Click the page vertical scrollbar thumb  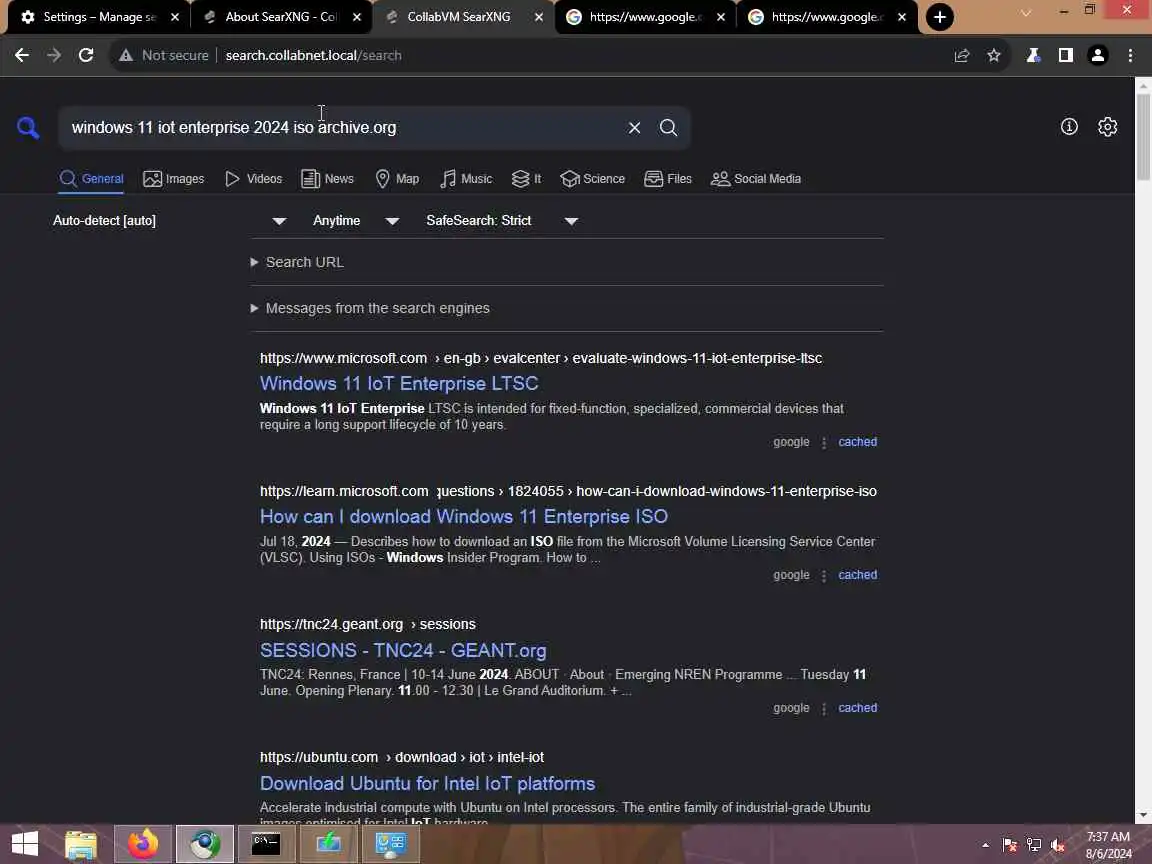tap(1143, 136)
